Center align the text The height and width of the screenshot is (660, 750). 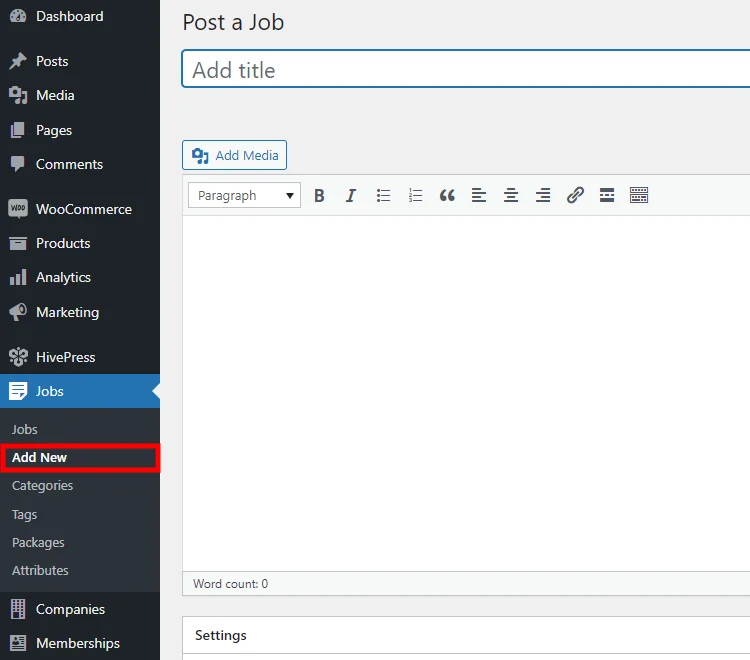[511, 195]
